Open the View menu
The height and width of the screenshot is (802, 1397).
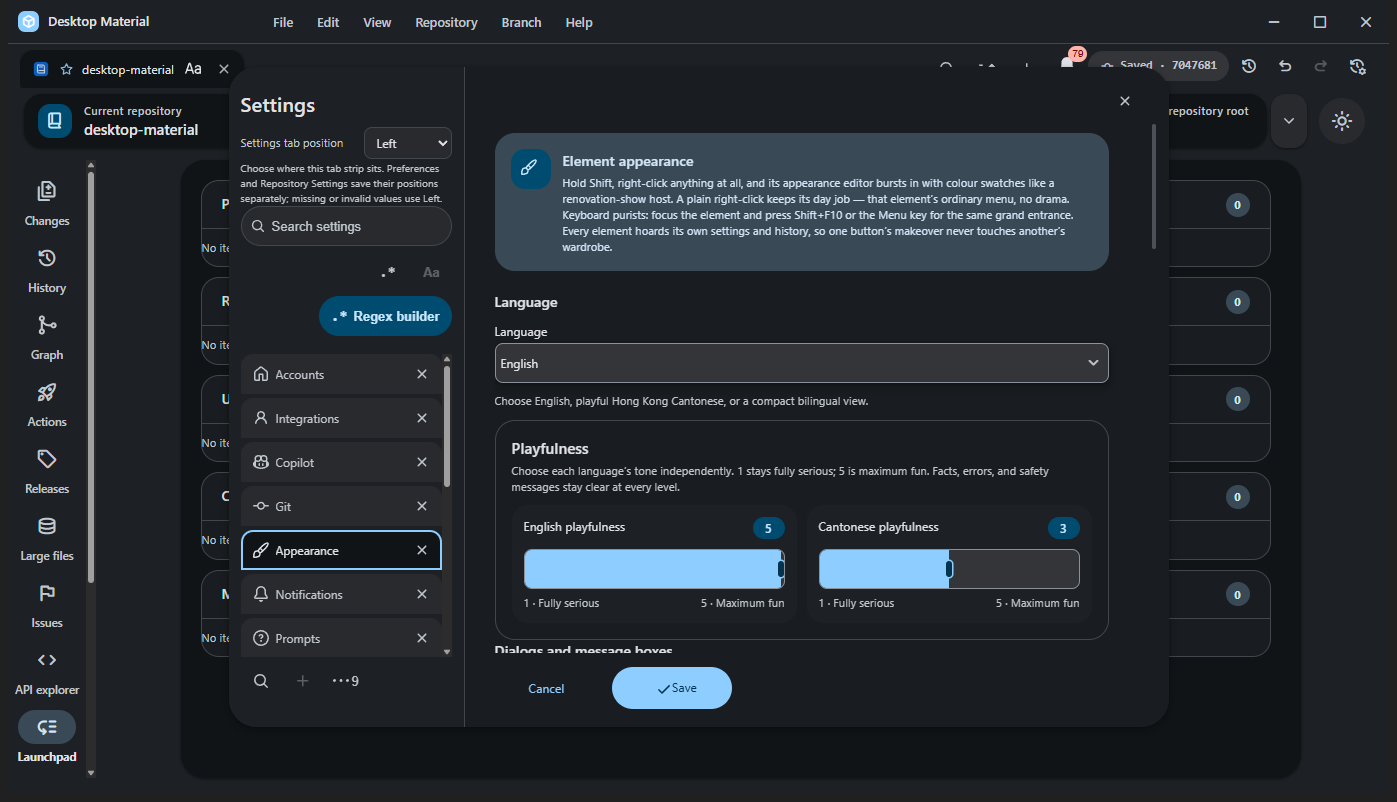377,22
